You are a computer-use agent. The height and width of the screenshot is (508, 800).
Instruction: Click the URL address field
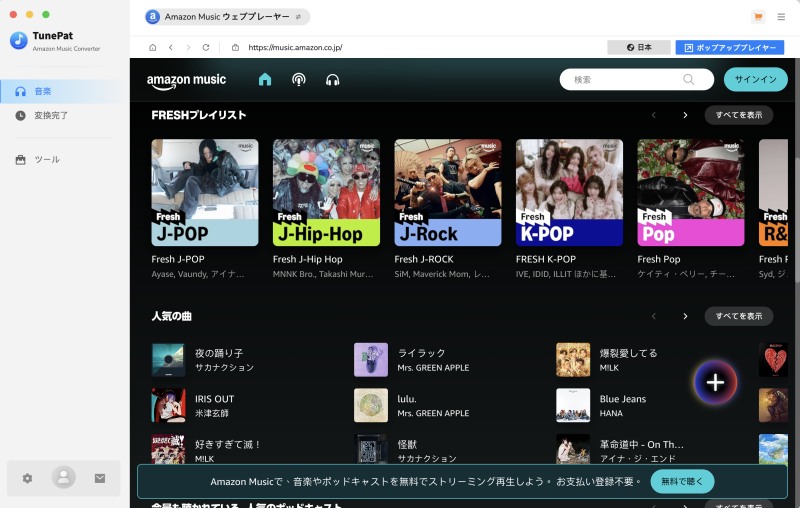(x=295, y=47)
